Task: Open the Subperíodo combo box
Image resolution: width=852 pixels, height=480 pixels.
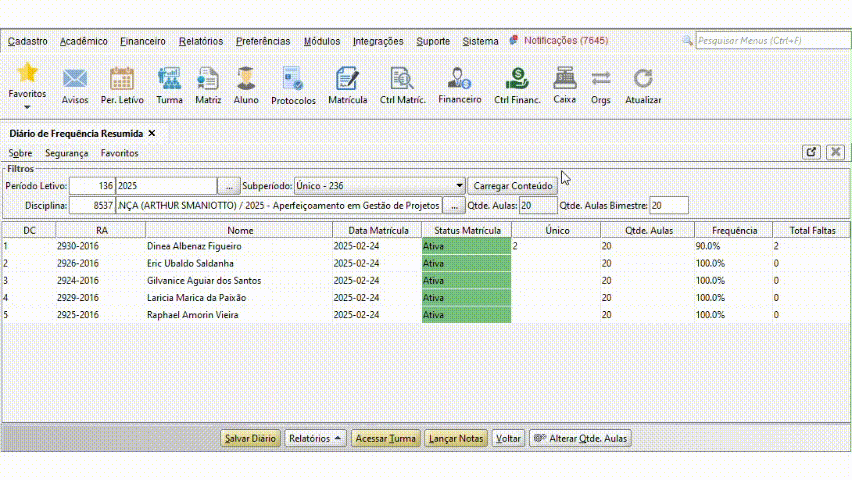Action: pos(379,186)
